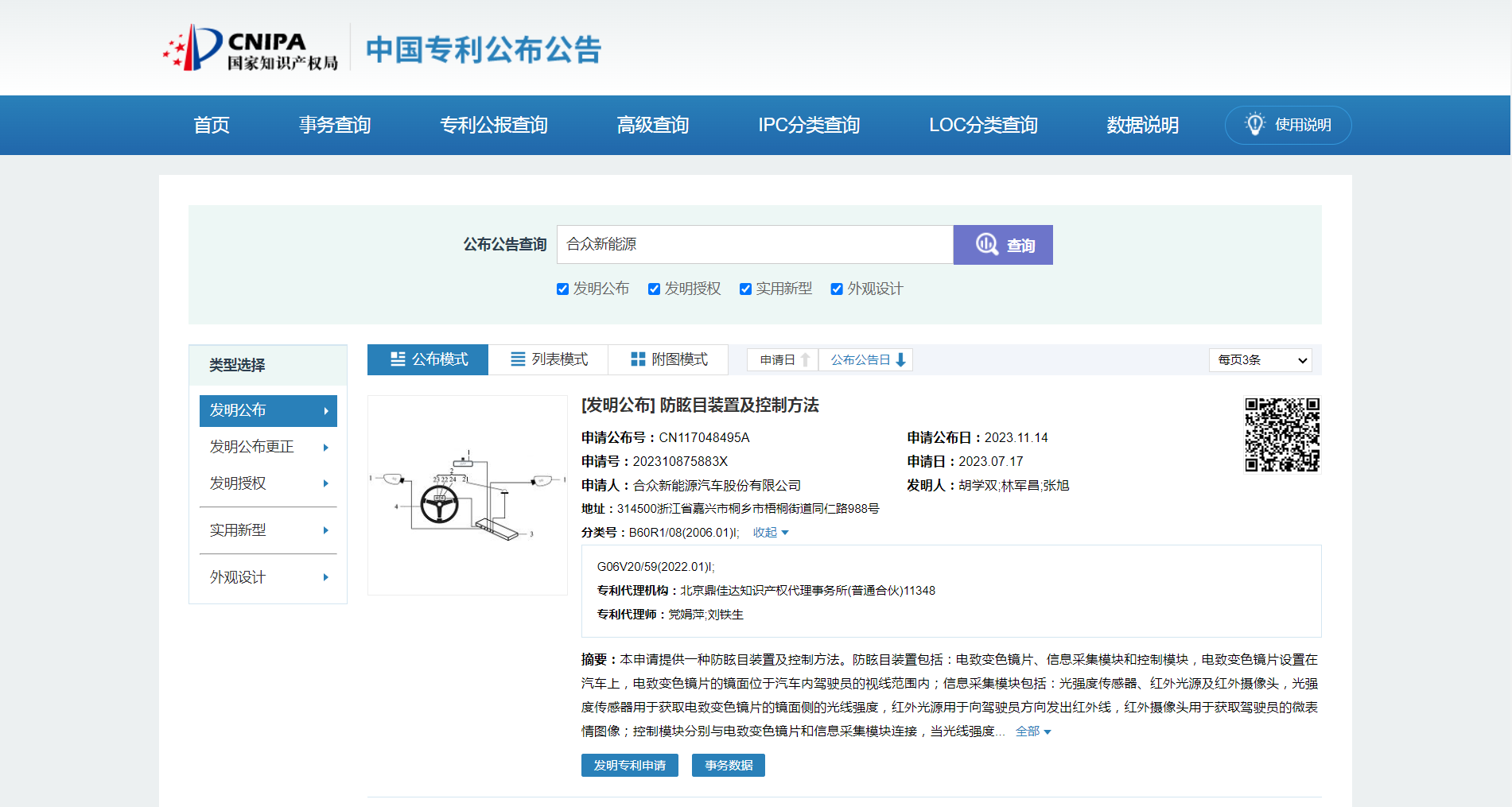
Task: Expand the 发明公布更正 sidebar item
Action: 268,447
